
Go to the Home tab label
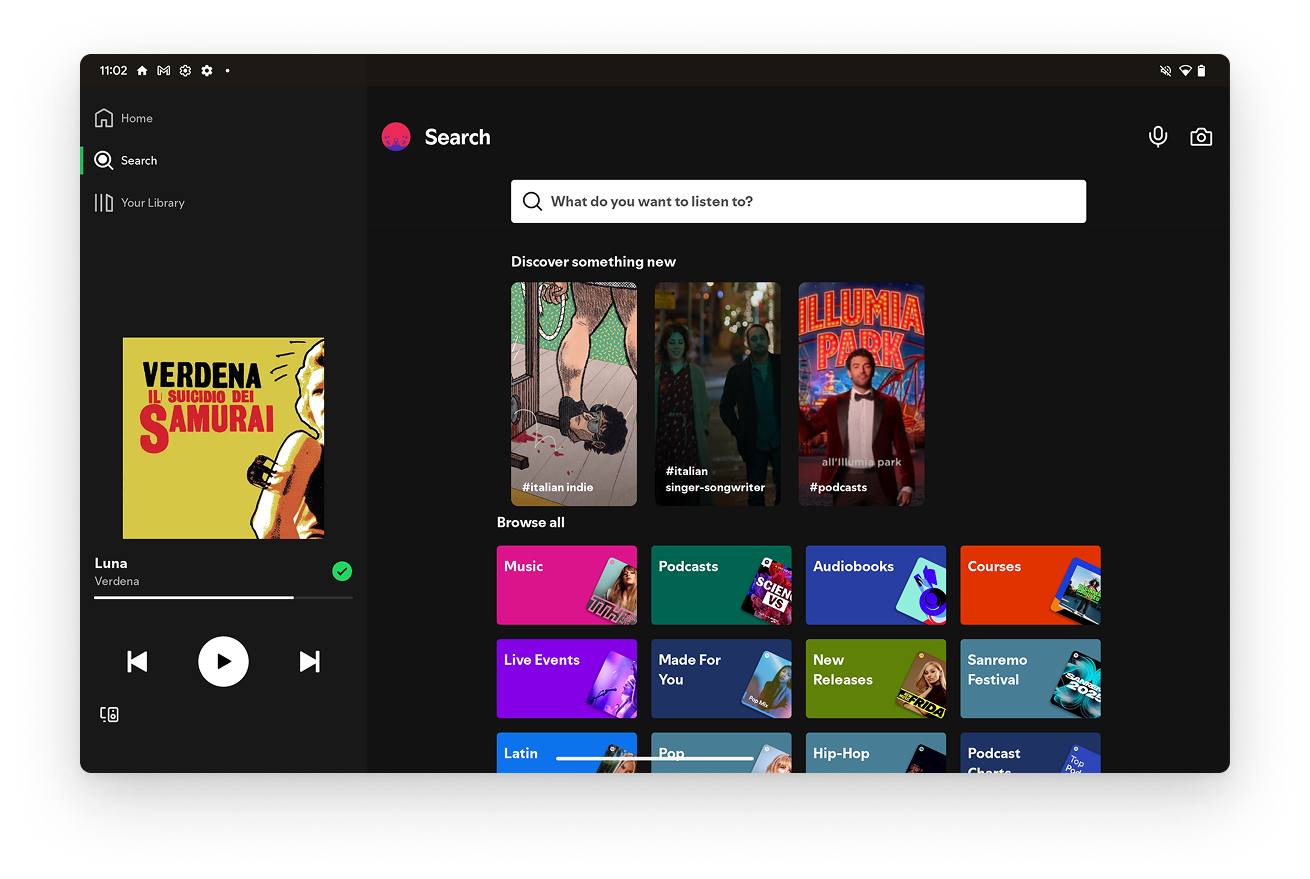(x=137, y=118)
